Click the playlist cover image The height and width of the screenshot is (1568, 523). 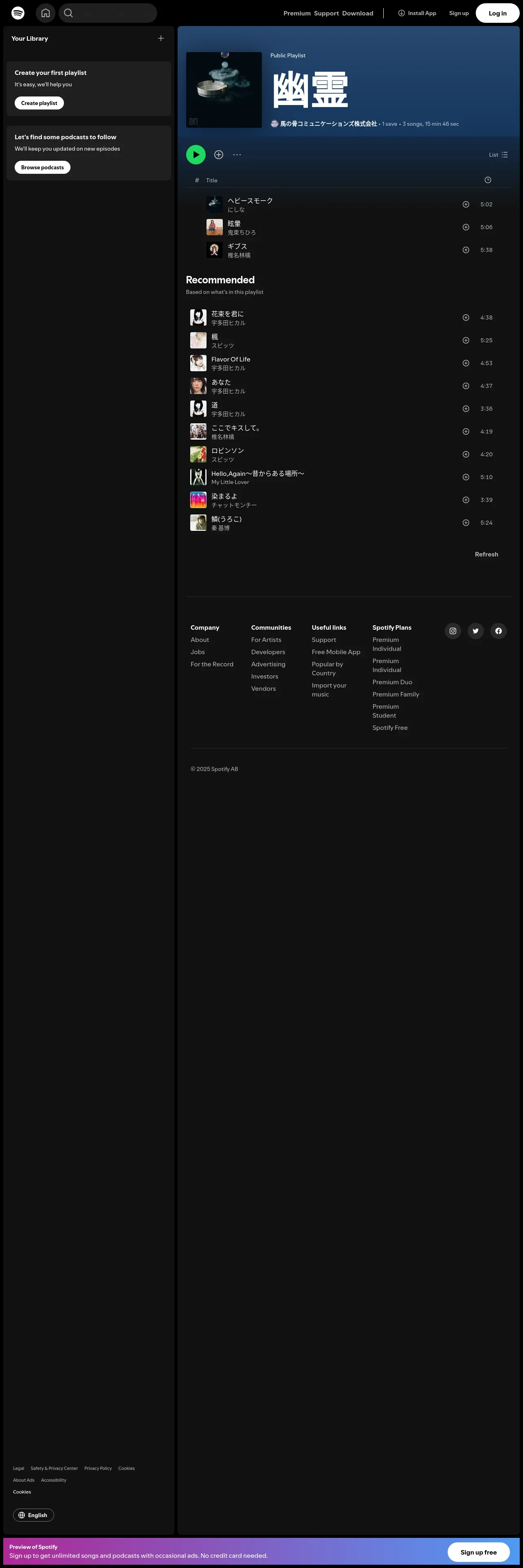pyautogui.click(x=224, y=90)
